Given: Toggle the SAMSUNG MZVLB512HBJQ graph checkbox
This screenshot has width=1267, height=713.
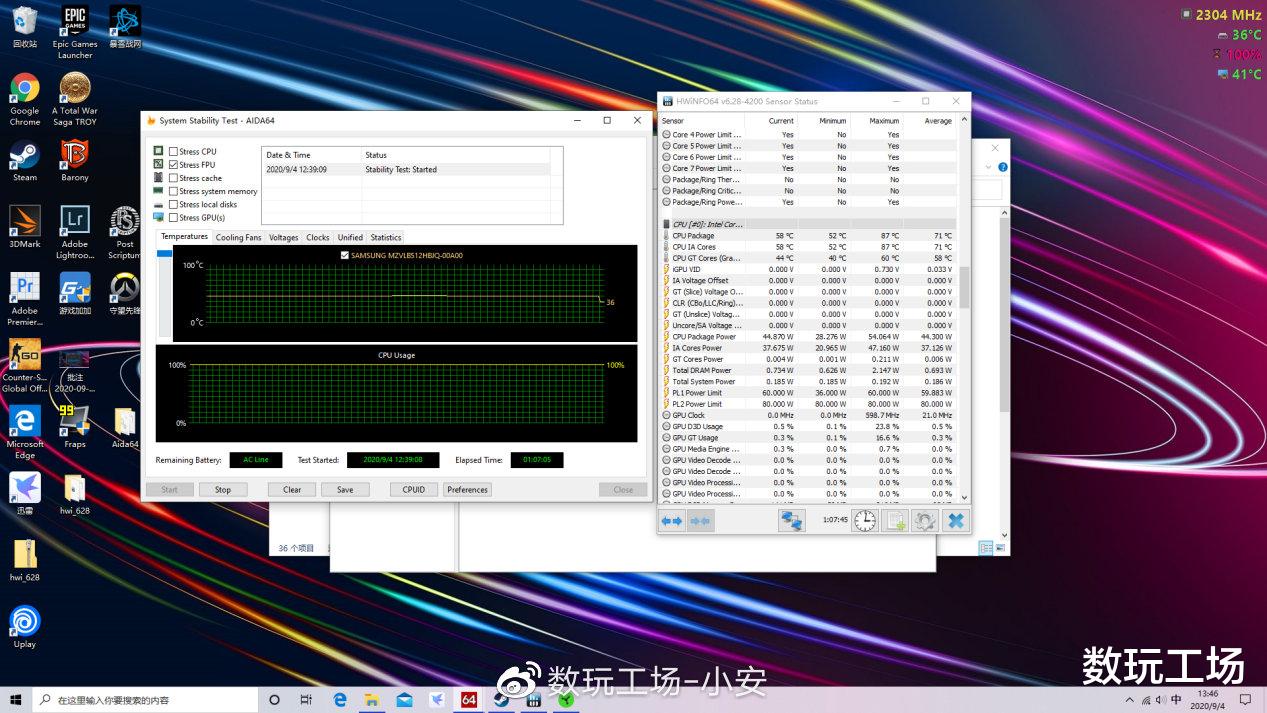Looking at the screenshot, I should pos(345,255).
